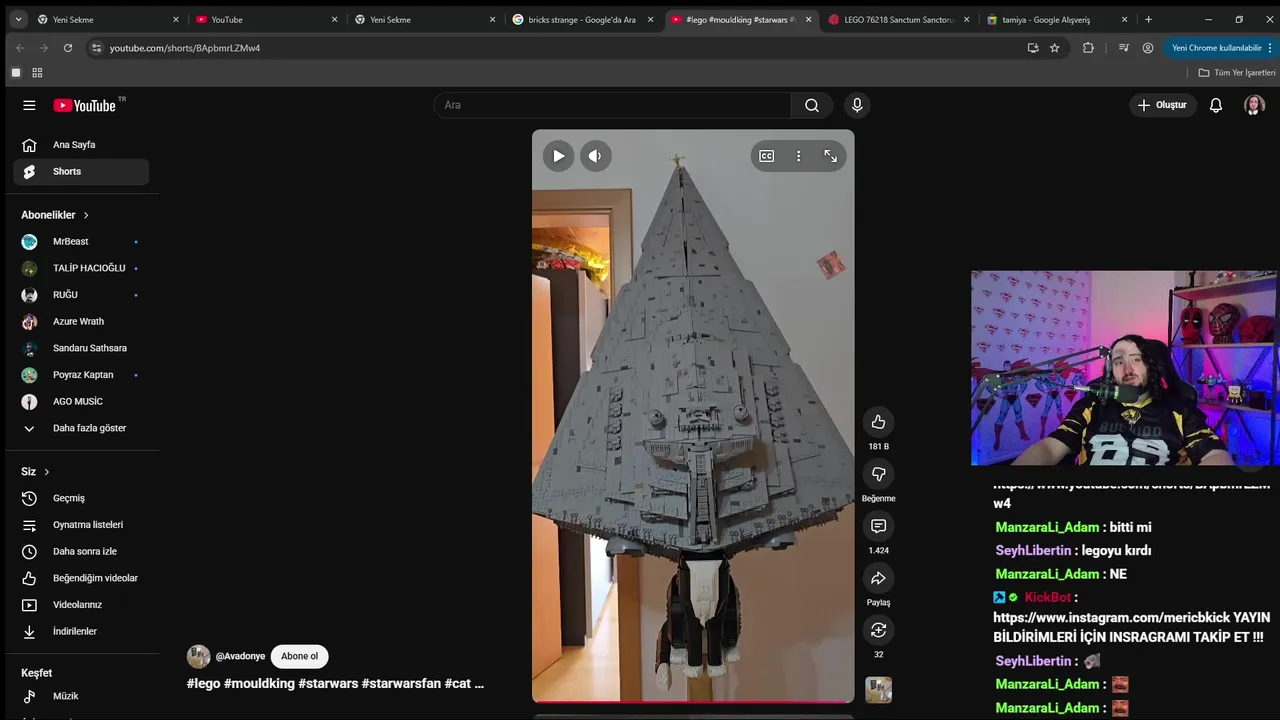Open the YouTube hamburger guide menu
Image resolution: width=1280 pixels, height=720 pixels.
pyautogui.click(x=29, y=105)
